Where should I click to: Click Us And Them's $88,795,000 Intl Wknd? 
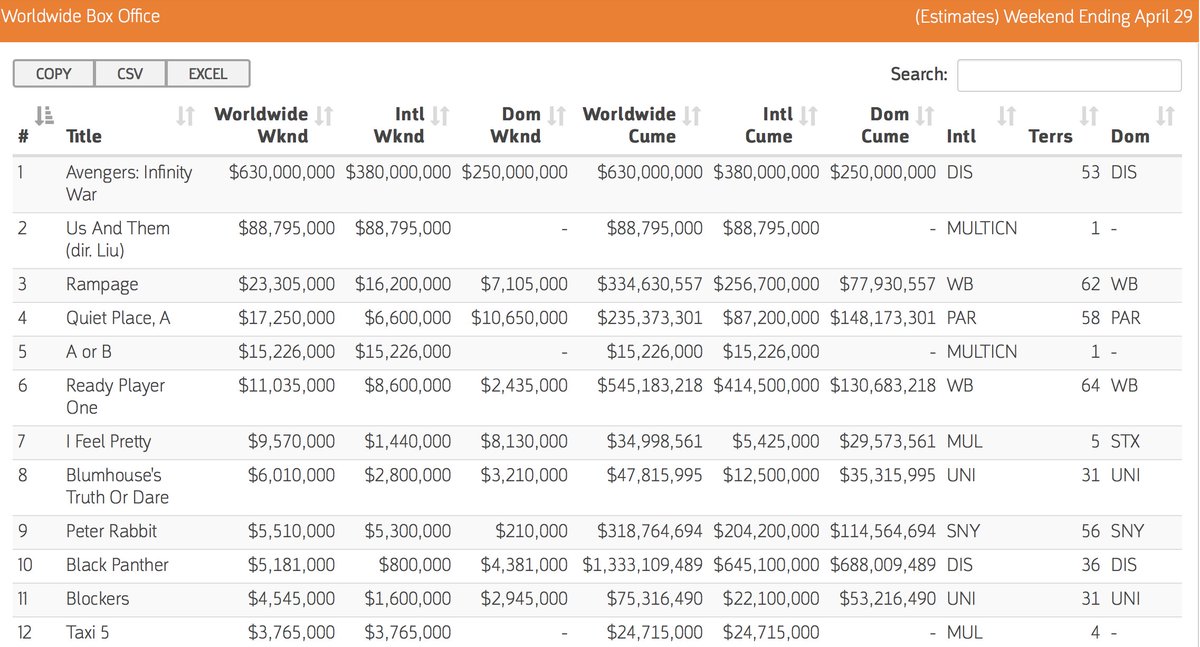coord(403,228)
